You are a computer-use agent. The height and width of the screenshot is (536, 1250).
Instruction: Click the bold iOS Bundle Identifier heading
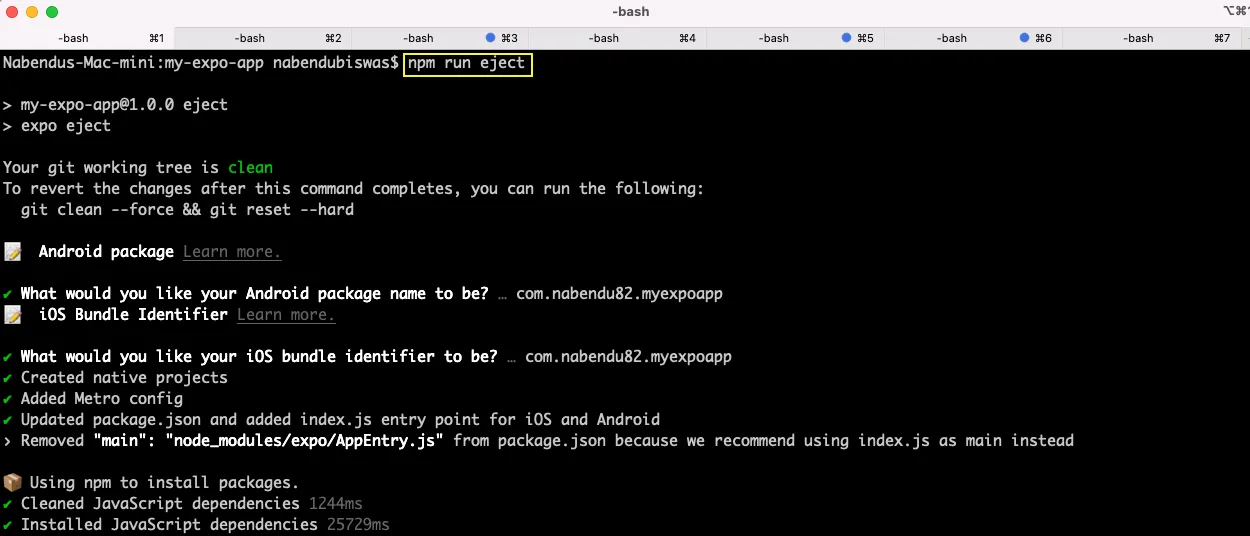(x=133, y=315)
